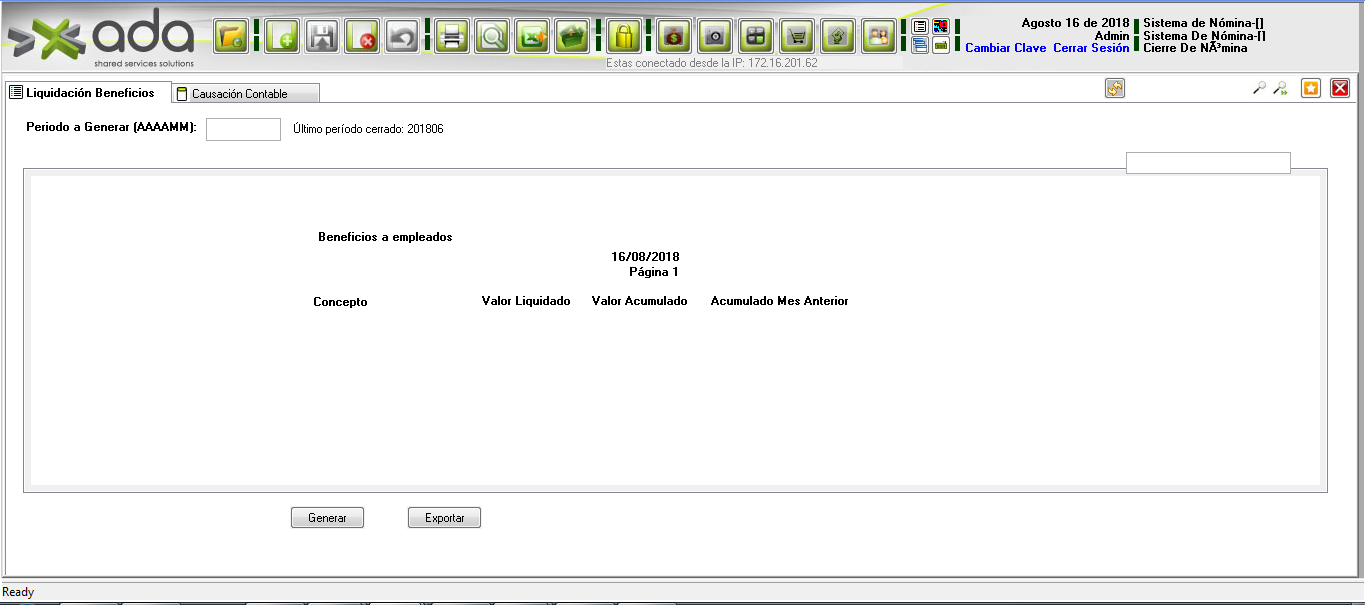
Task: Click the Generar button
Action: (x=327, y=518)
